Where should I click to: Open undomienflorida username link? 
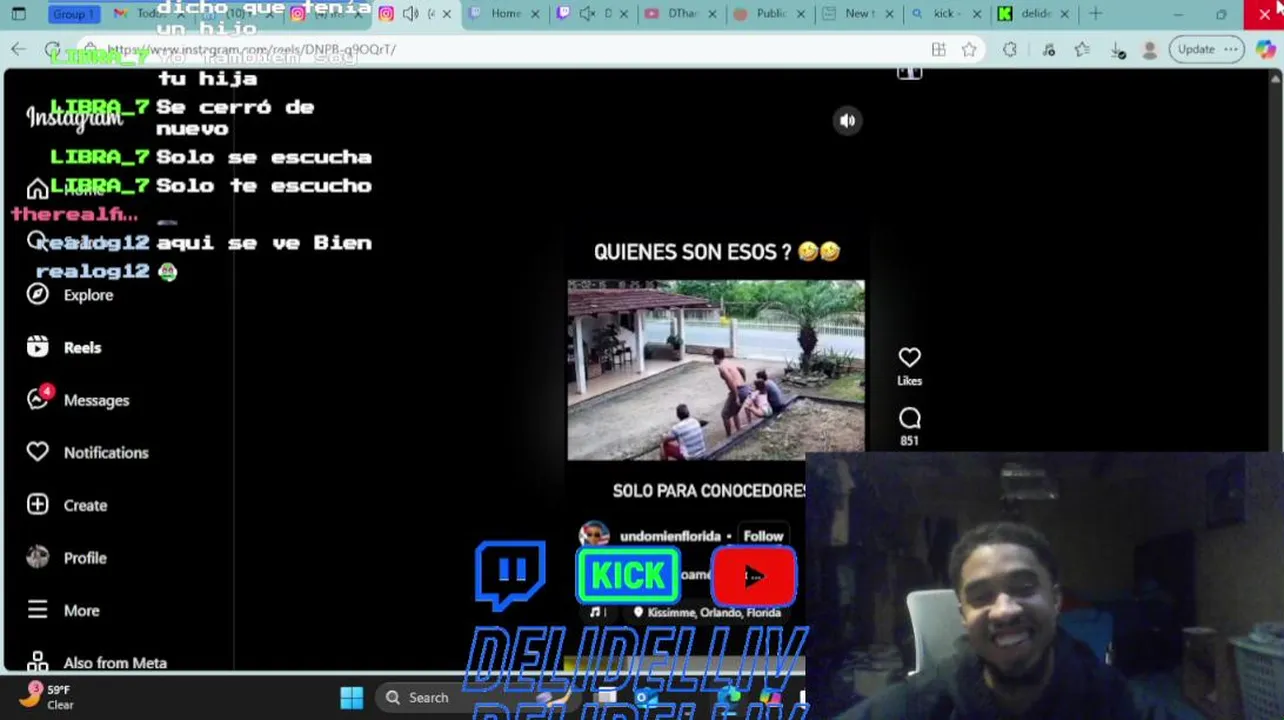pyautogui.click(x=669, y=536)
